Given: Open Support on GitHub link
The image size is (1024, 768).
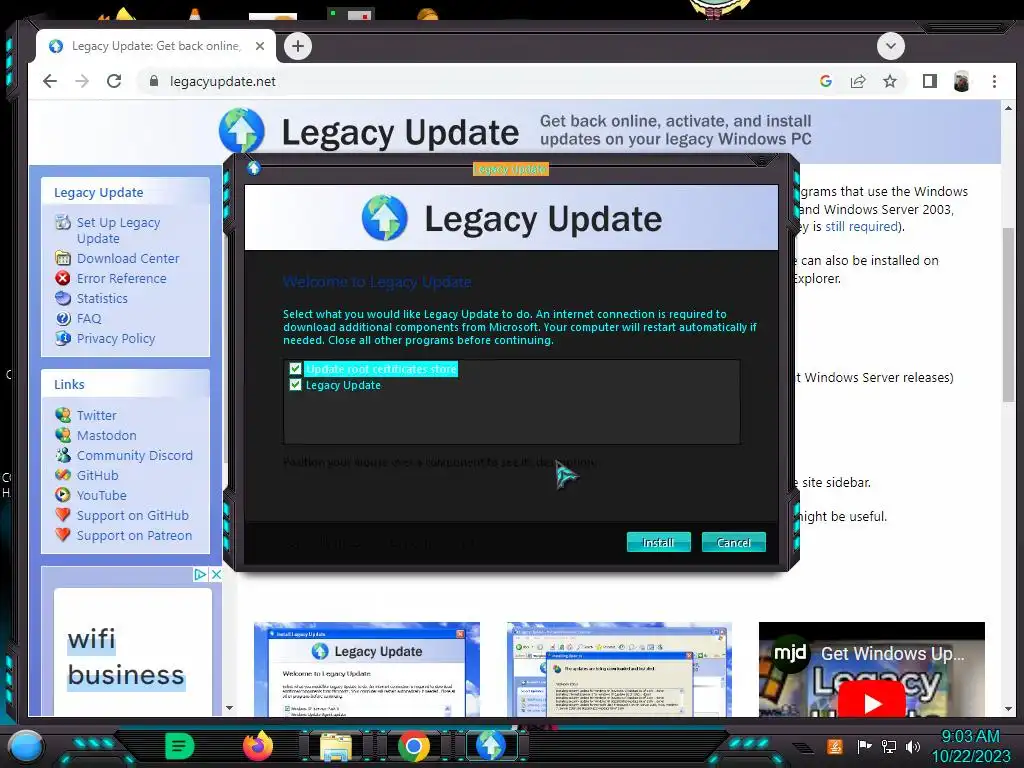Looking at the screenshot, I should click(133, 515).
